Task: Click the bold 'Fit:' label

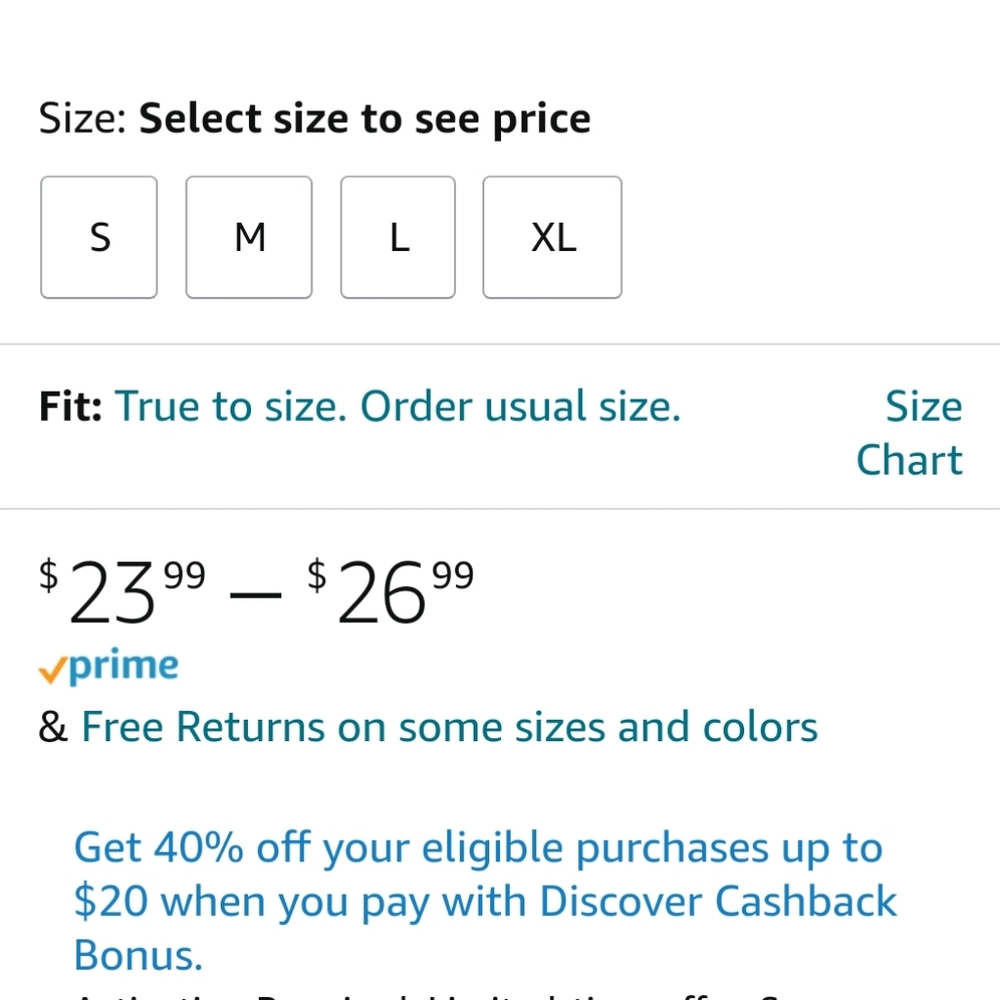Action: tap(70, 407)
